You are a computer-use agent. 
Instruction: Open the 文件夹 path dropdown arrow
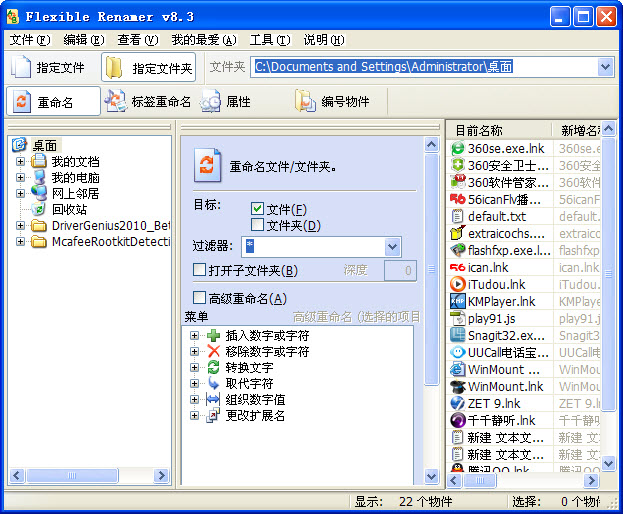point(606,67)
